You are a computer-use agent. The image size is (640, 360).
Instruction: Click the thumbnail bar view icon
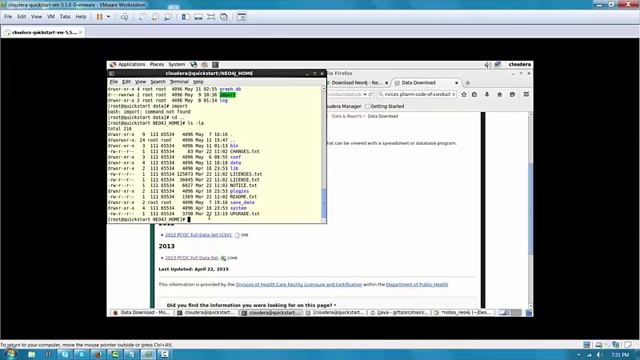198,17
